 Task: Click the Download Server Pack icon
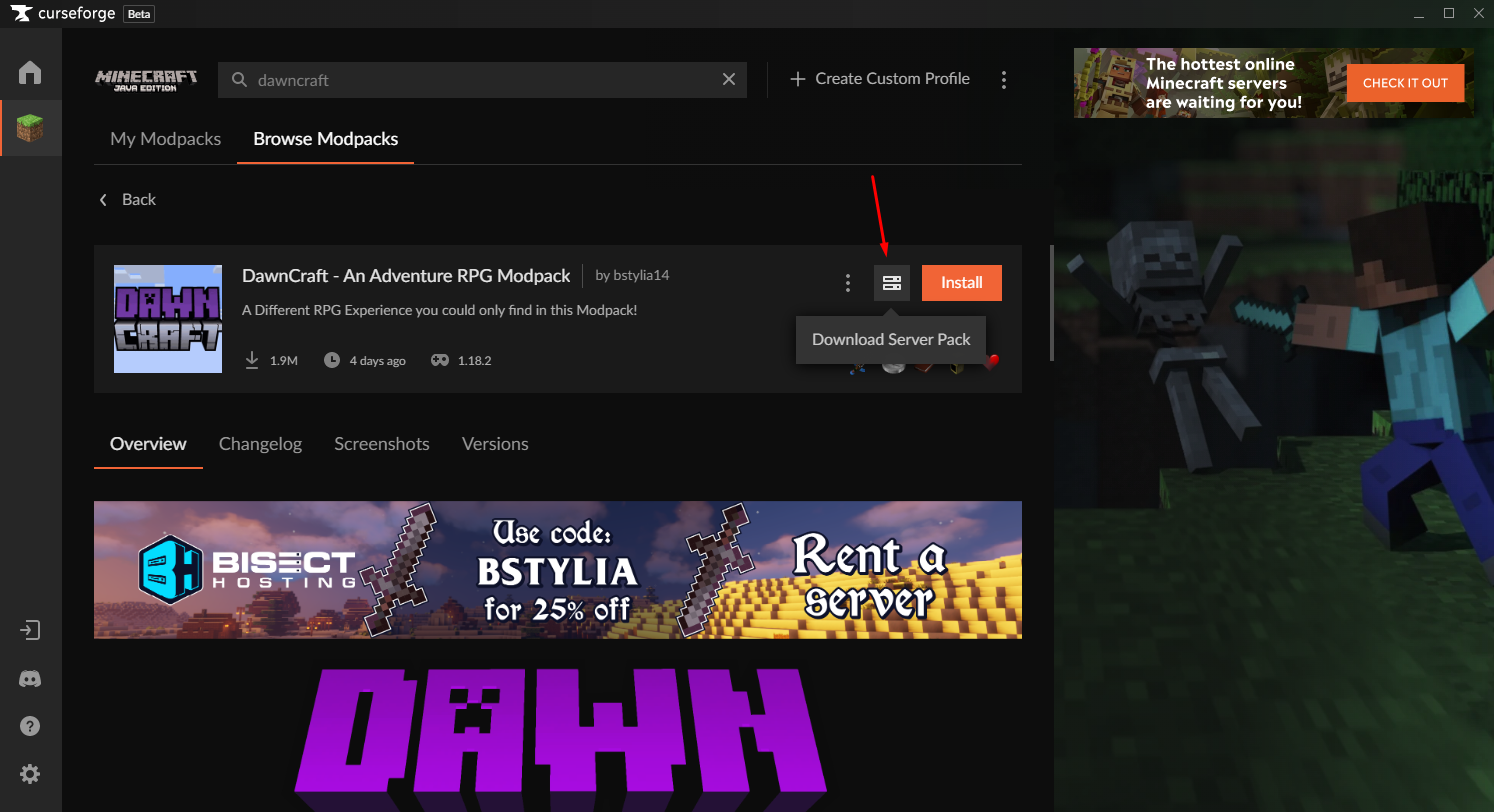click(x=892, y=283)
